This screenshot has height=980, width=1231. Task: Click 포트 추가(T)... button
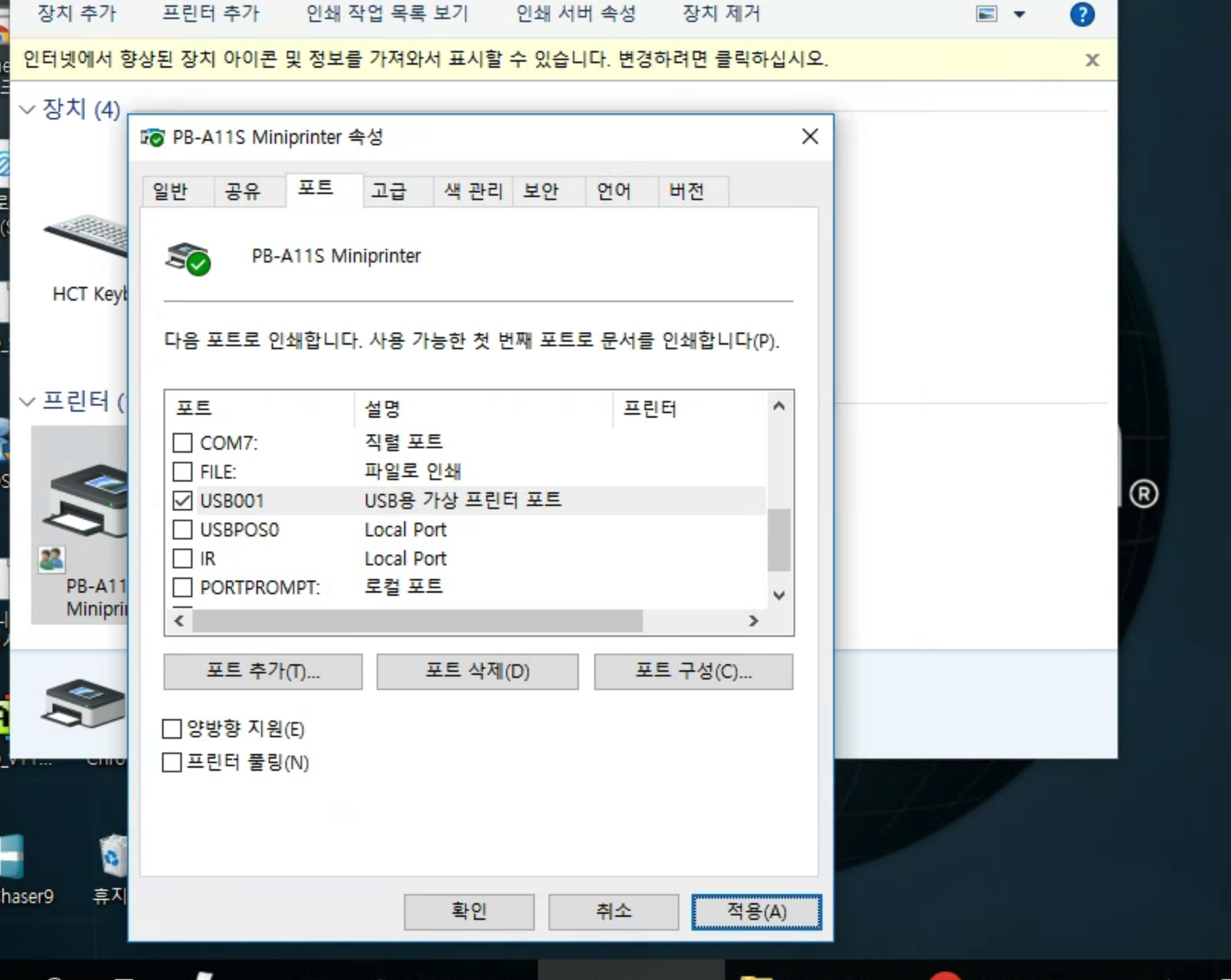[x=263, y=672]
